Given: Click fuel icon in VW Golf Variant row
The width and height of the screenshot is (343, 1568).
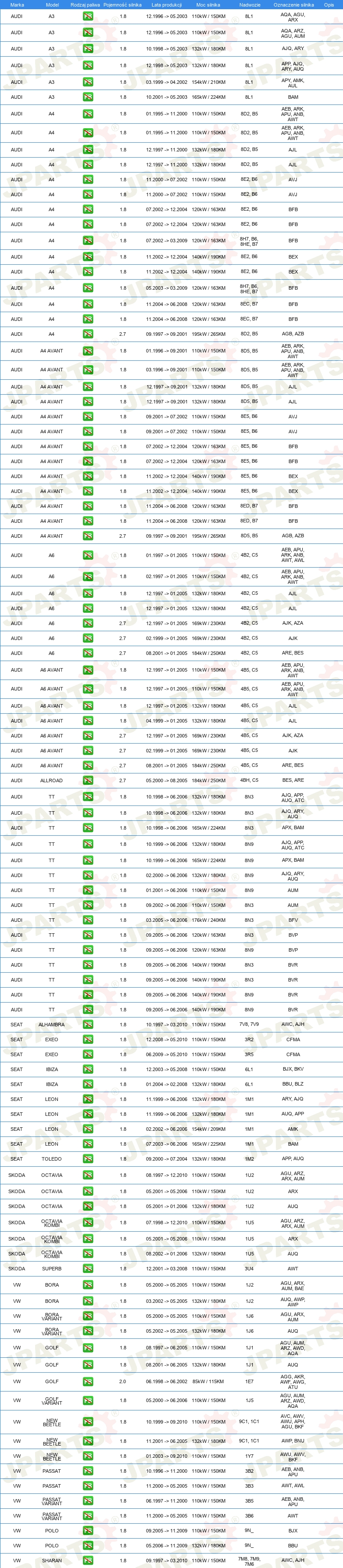Looking at the screenshot, I should [x=88, y=1401].
